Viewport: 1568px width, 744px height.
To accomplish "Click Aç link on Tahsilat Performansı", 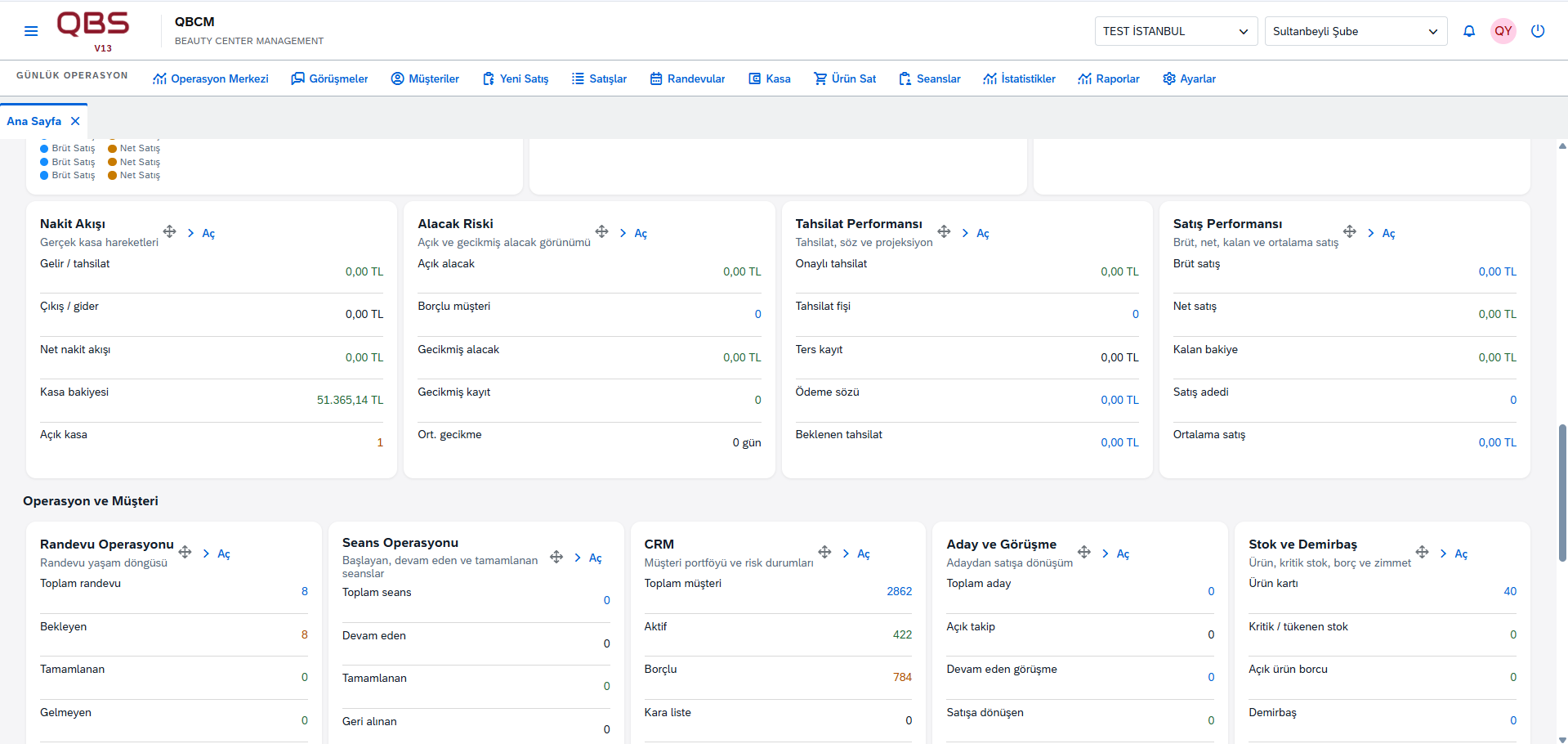I will [x=983, y=233].
